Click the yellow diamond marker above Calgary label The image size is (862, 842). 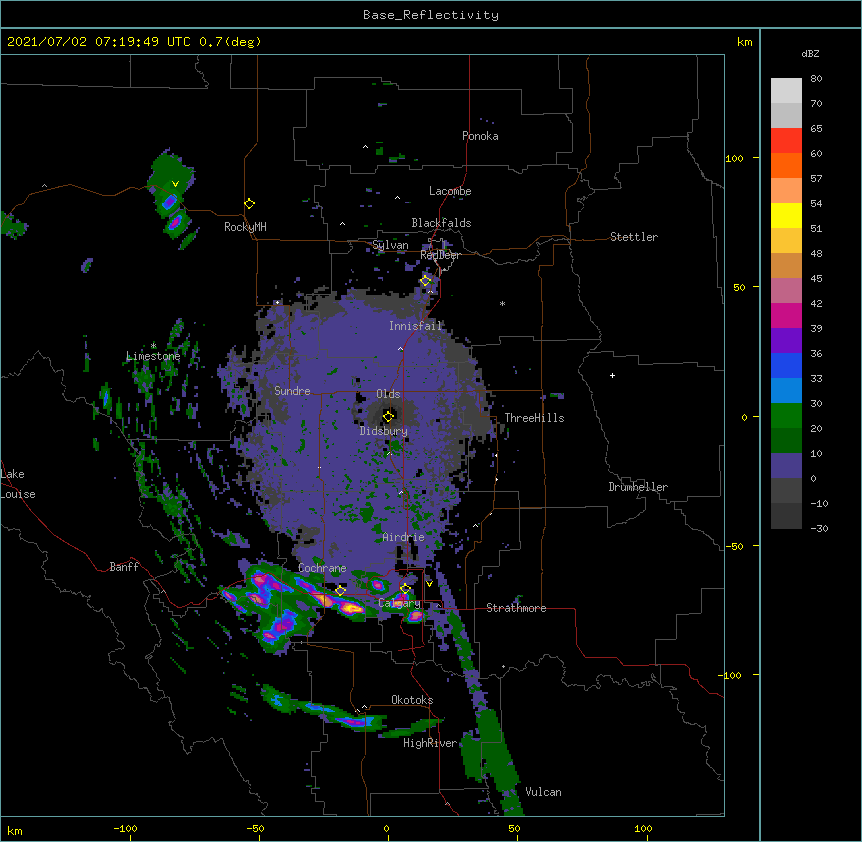click(405, 589)
